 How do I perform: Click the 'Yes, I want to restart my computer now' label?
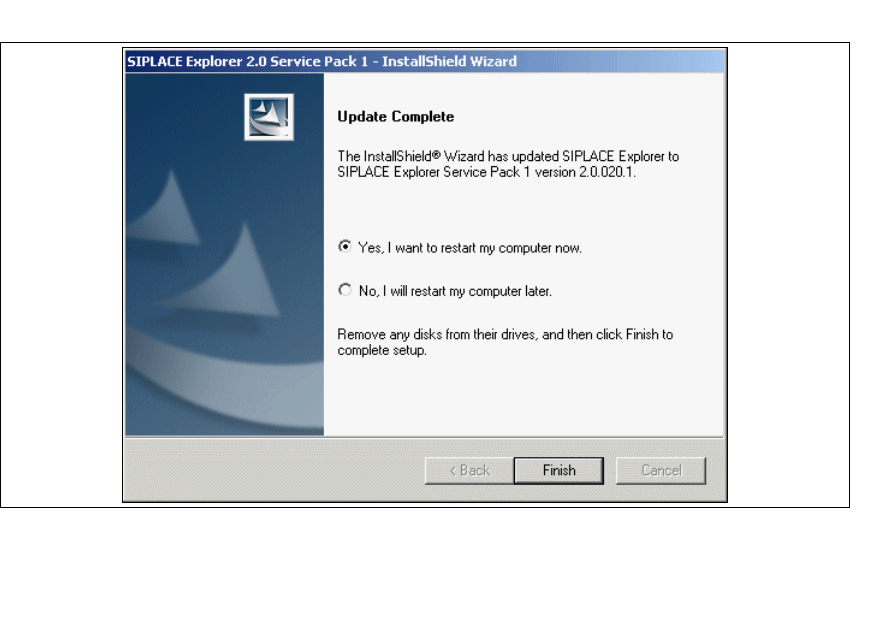point(470,248)
